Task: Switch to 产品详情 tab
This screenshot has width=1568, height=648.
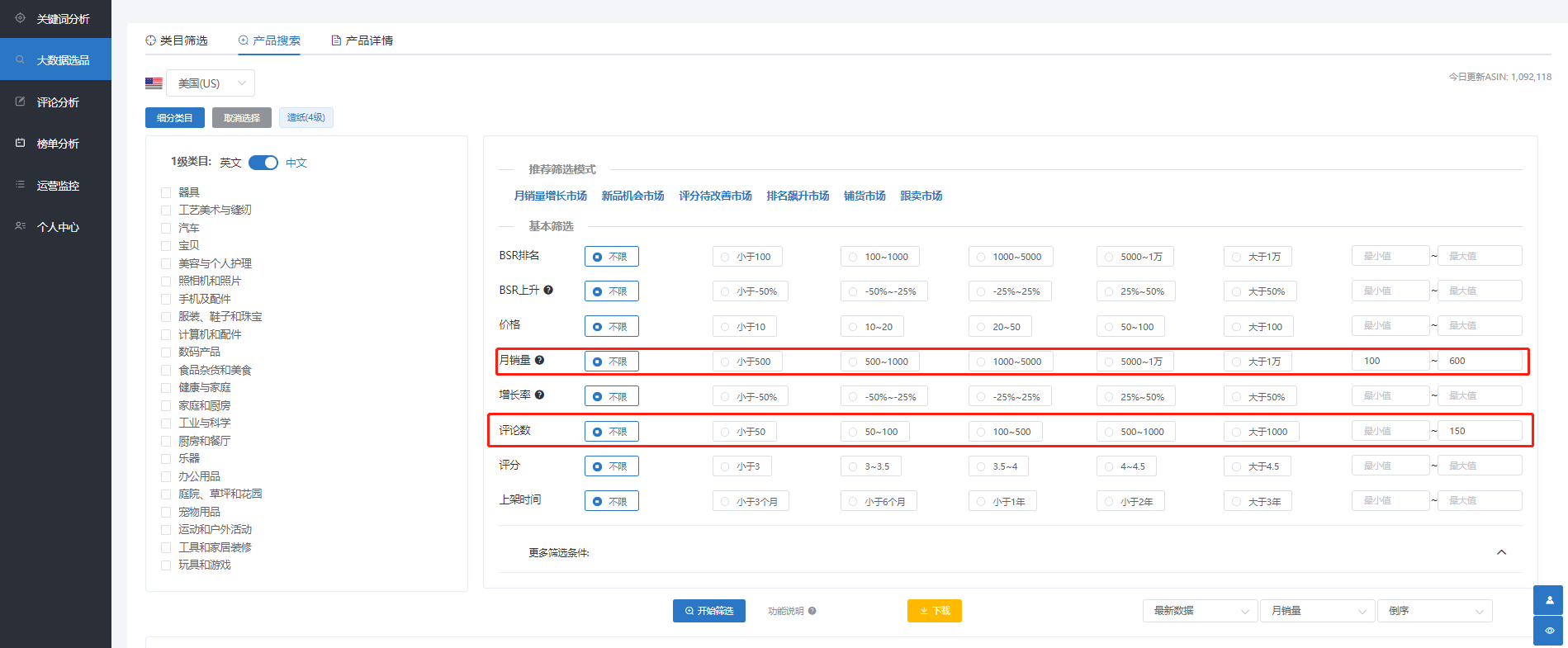Action: [362, 40]
